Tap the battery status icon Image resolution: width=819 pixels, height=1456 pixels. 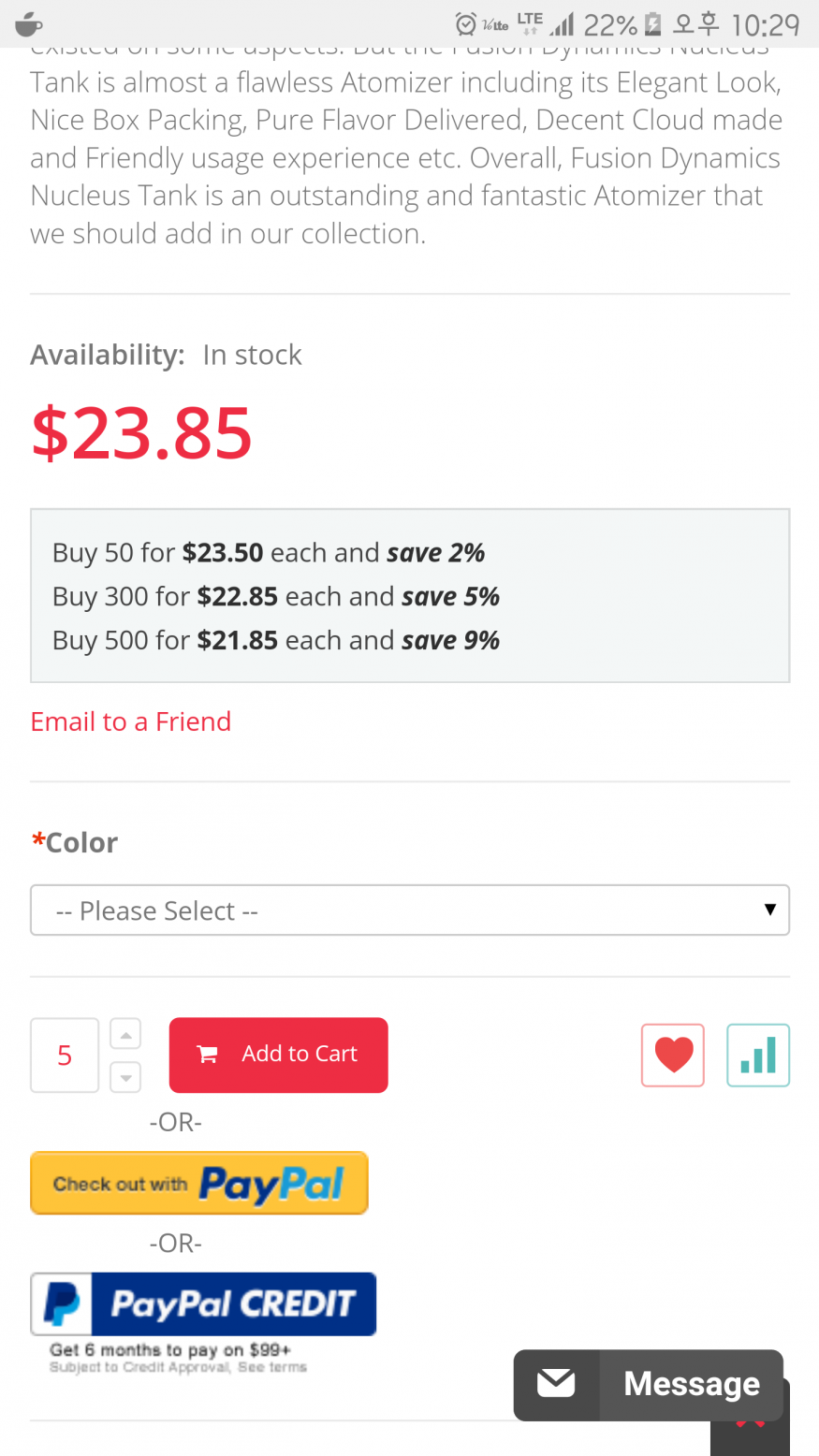point(653,24)
